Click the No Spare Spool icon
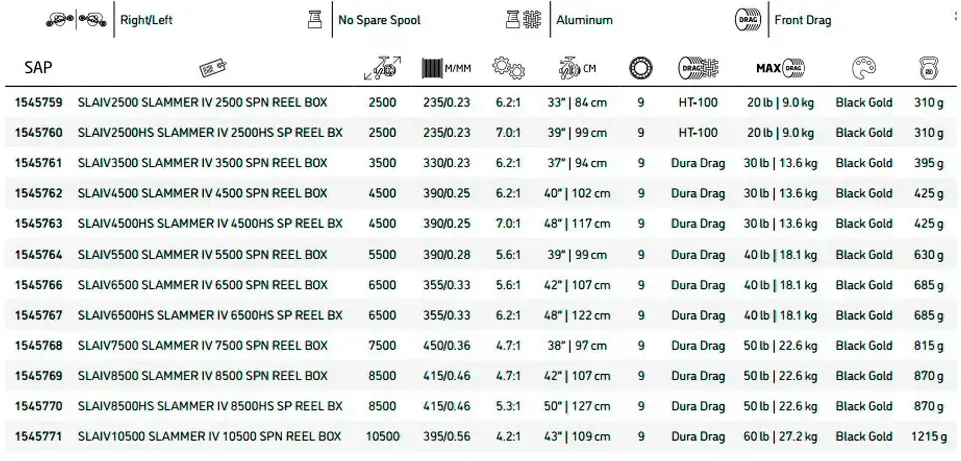The image size is (961, 461). point(314,20)
